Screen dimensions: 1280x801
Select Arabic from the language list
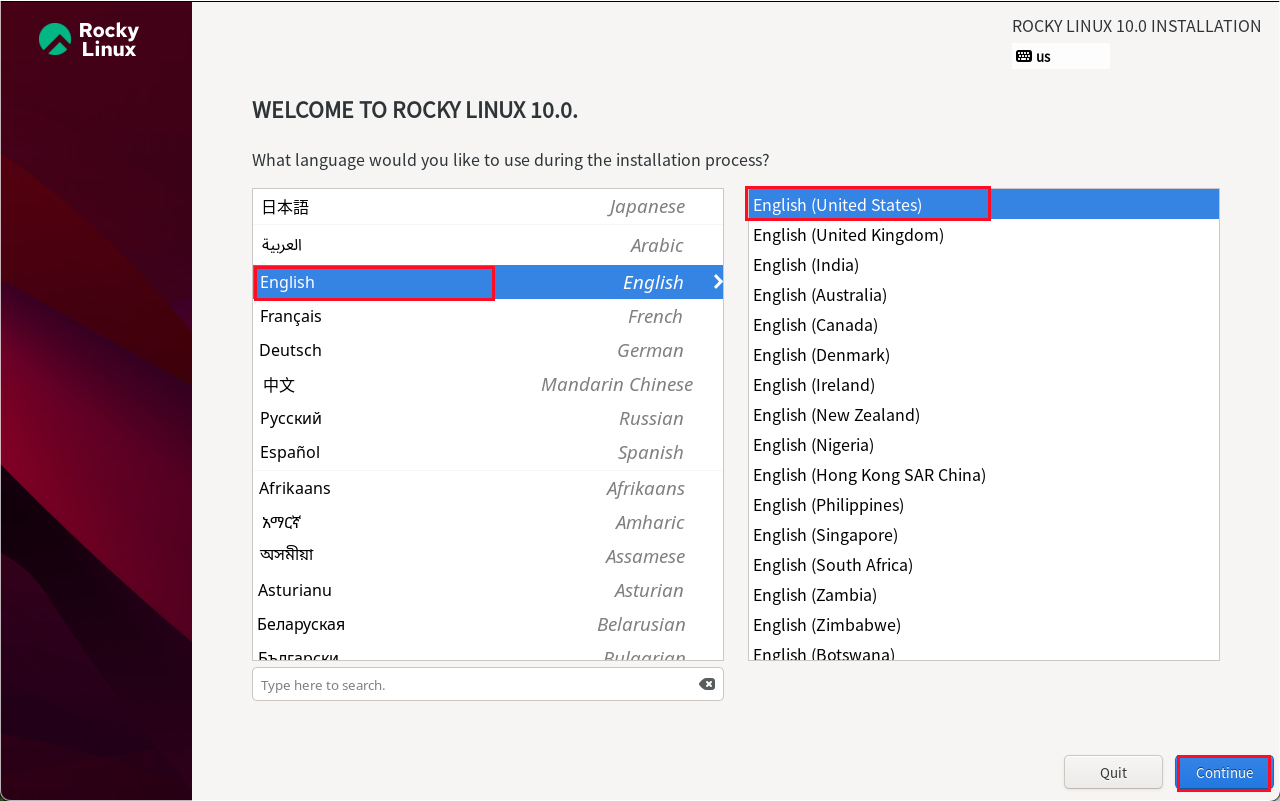(x=487, y=245)
